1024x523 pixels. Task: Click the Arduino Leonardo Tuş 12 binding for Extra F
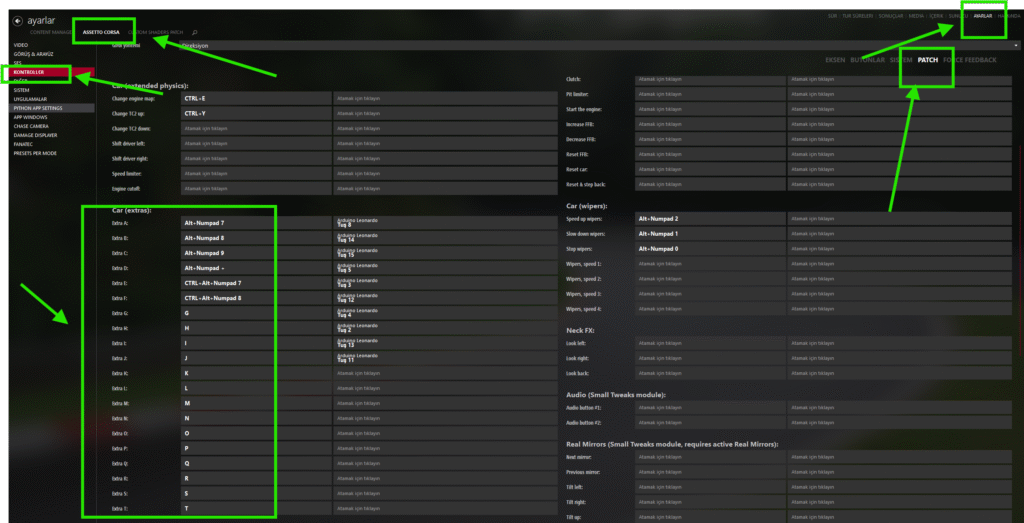(445, 298)
